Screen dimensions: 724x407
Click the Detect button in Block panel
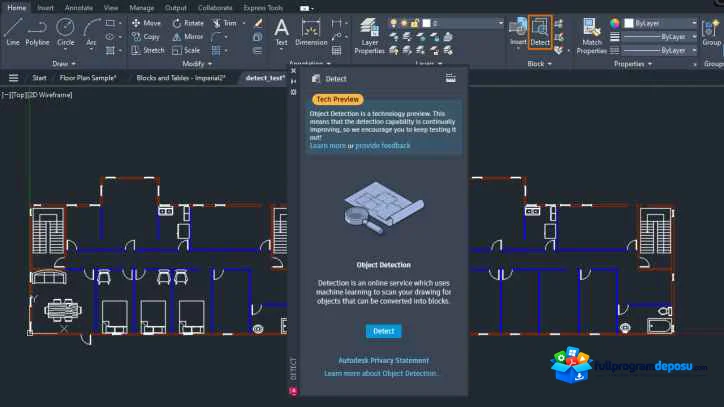[540, 31]
